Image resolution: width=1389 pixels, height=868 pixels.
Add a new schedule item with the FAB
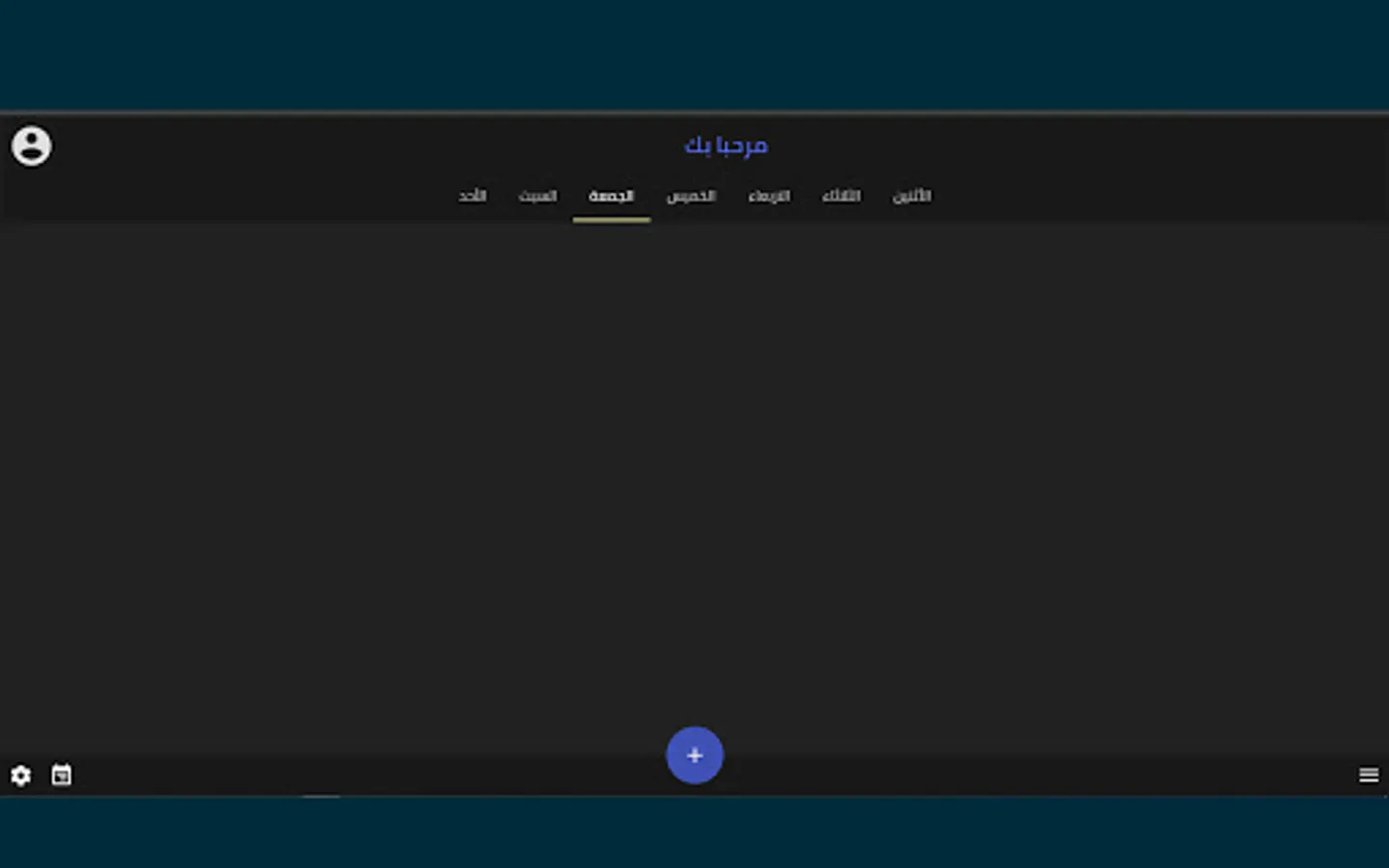pyautogui.click(x=694, y=755)
